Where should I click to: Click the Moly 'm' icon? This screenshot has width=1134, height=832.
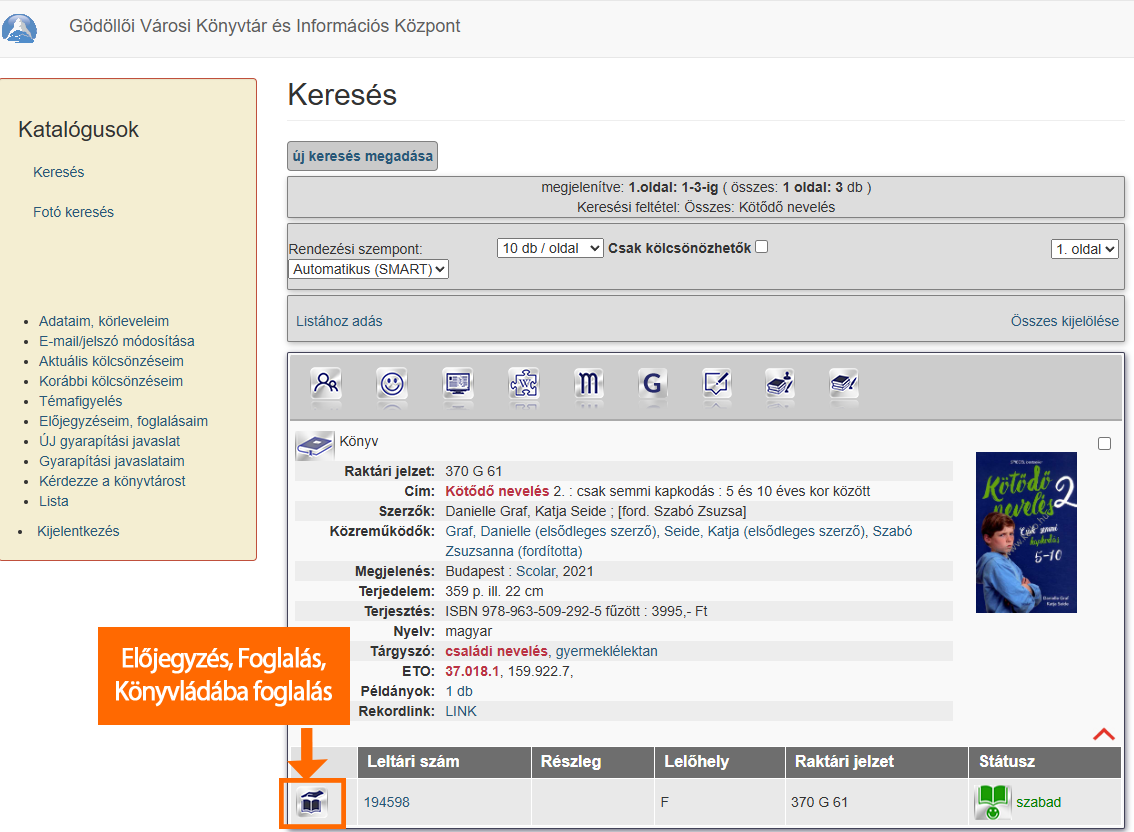point(589,384)
